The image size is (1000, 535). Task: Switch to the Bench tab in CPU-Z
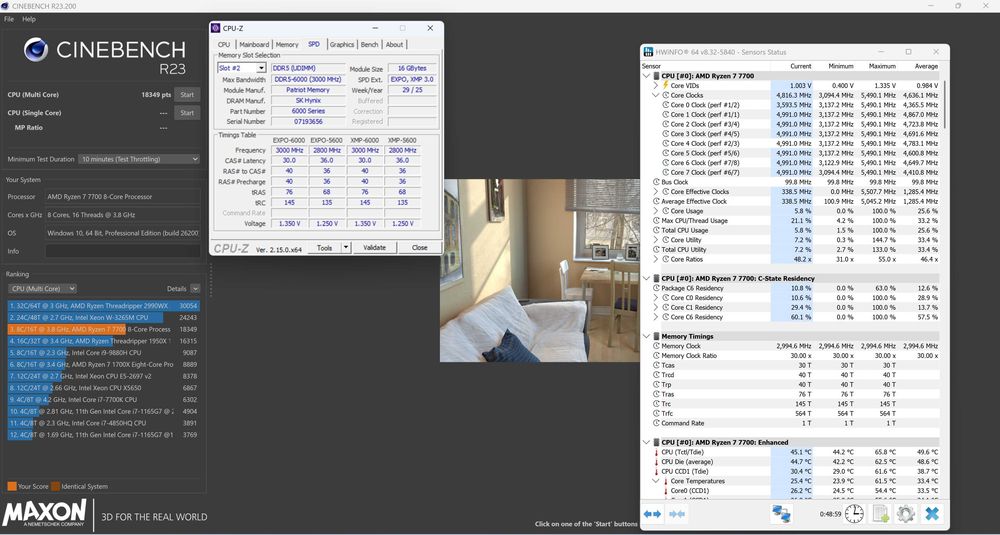coord(369,45)
